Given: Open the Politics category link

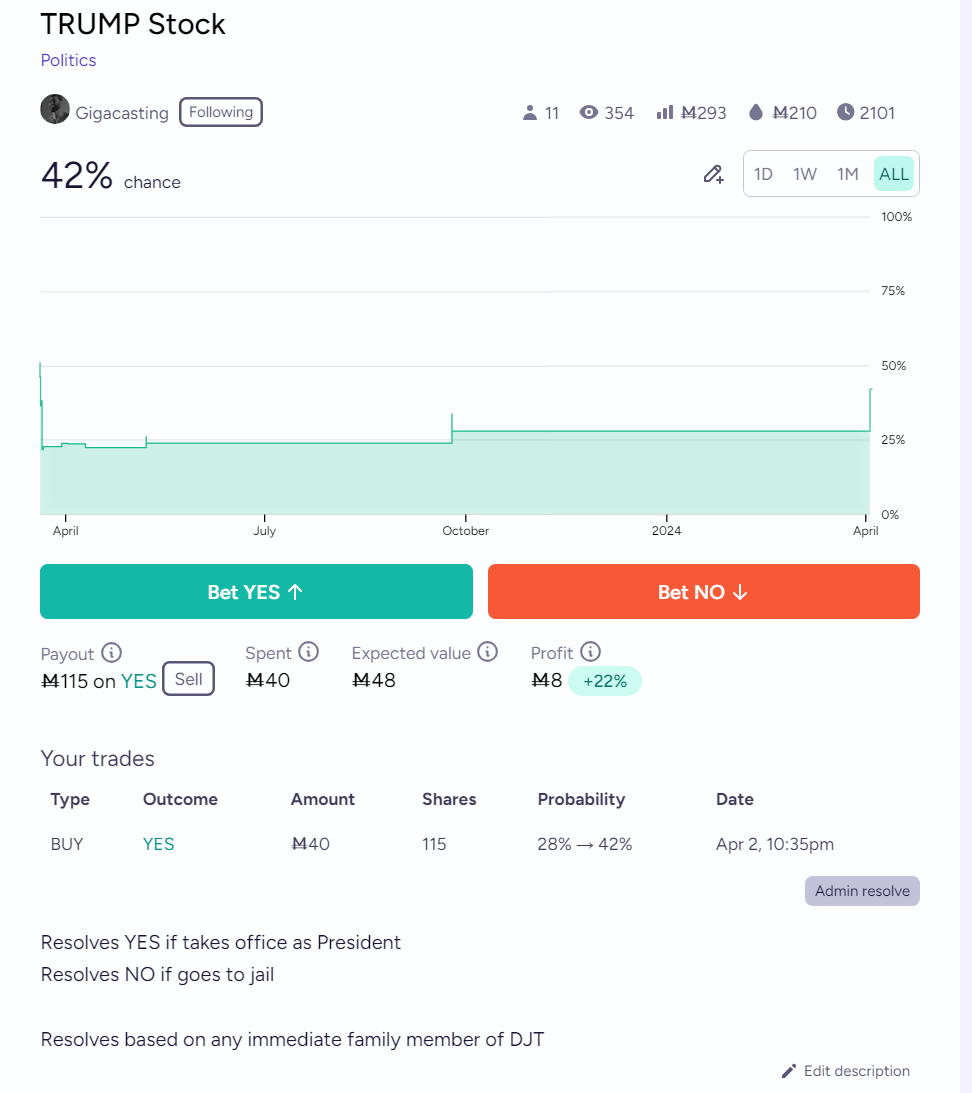Looking at the screenshot, I should tap(68, 60).
